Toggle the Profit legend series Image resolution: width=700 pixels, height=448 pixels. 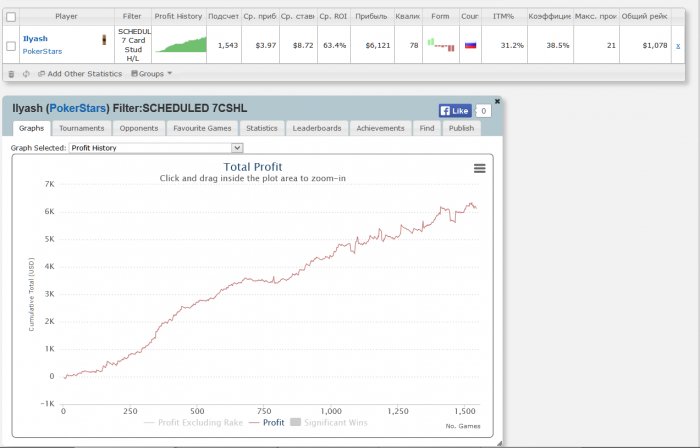[267, 423]
